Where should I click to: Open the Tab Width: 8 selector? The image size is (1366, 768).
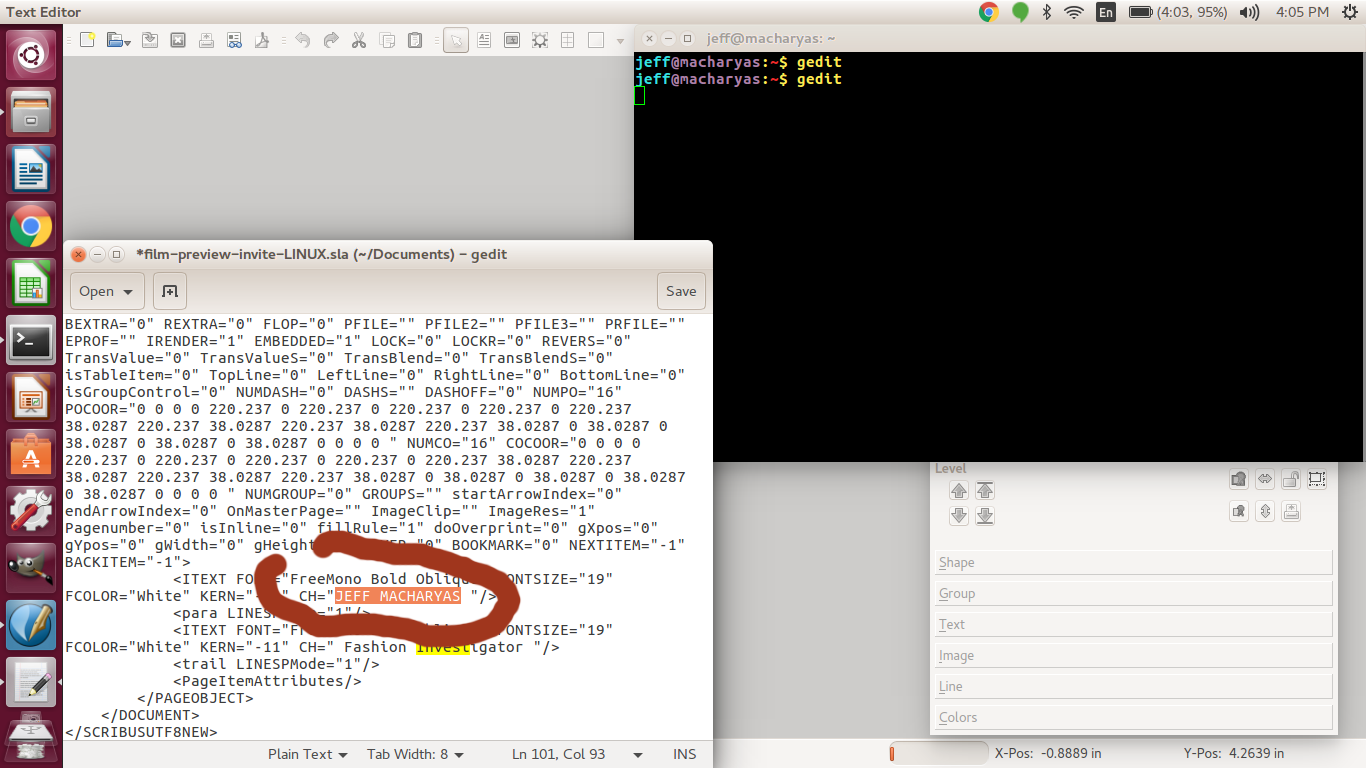(415, 754)
